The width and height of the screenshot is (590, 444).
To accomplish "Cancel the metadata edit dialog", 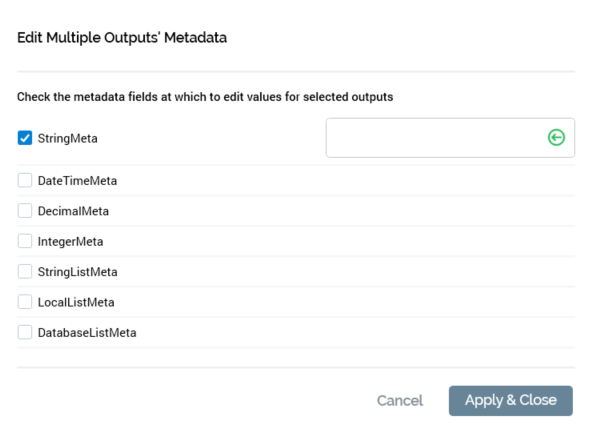I will [400, 401].
